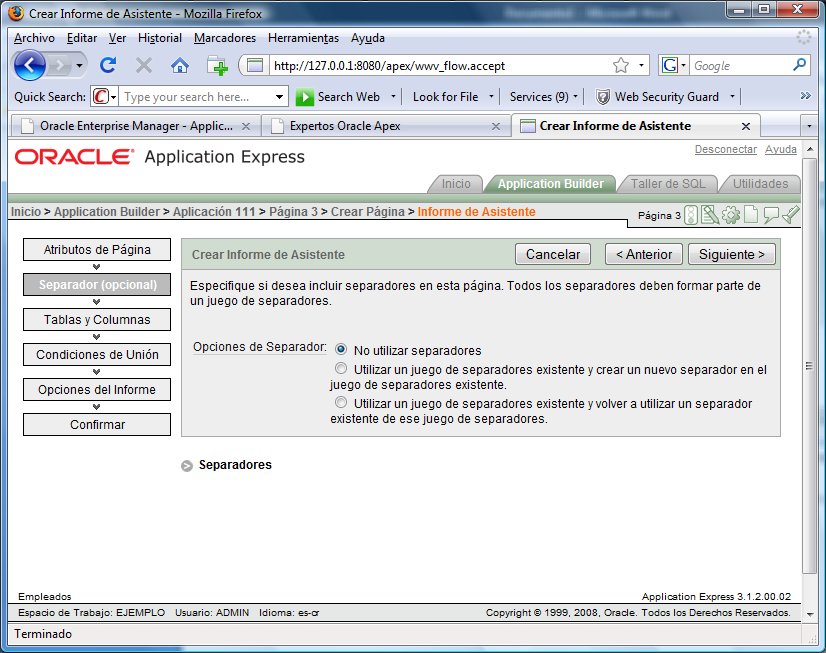Switch to Expertos Oracle Apex browser tab
This screenshot has height=653, width=826.
pos(386,126)
